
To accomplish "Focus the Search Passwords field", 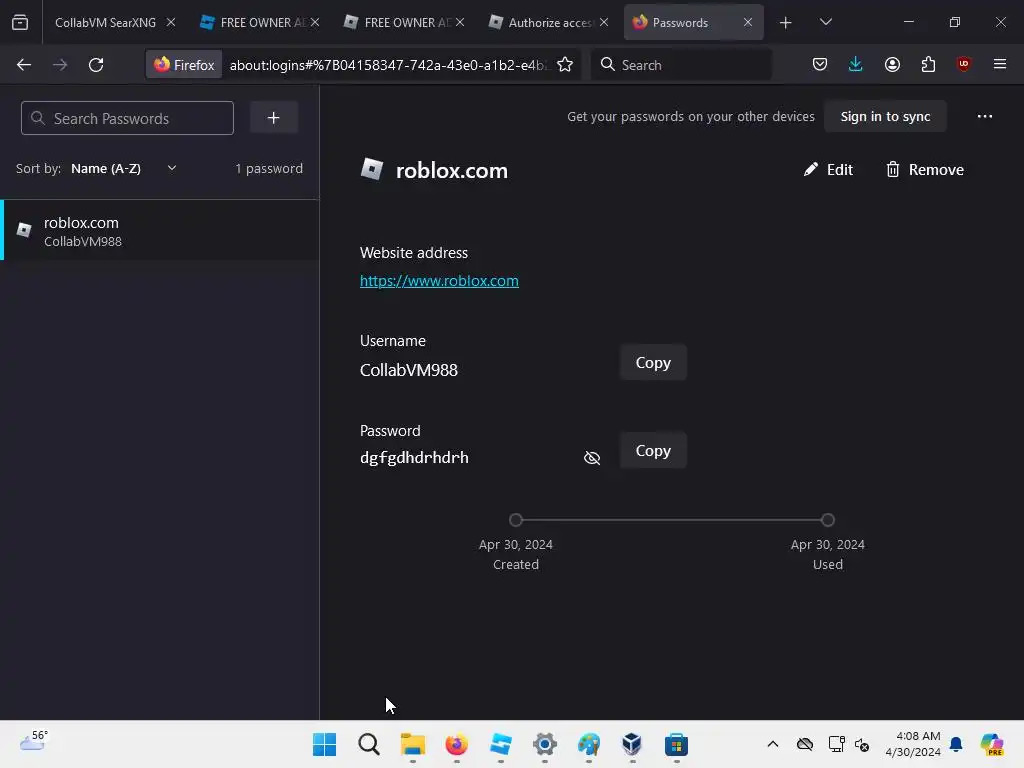I will pyautogui.click(x=127, y=118).
